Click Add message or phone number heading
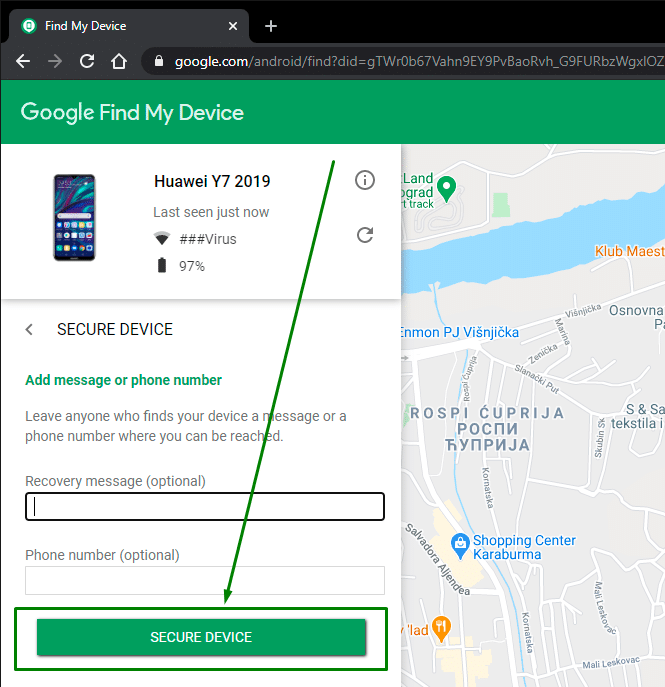The width and height of the screenshot is (665, 687). pyautogui.click(x=124, y=380)
